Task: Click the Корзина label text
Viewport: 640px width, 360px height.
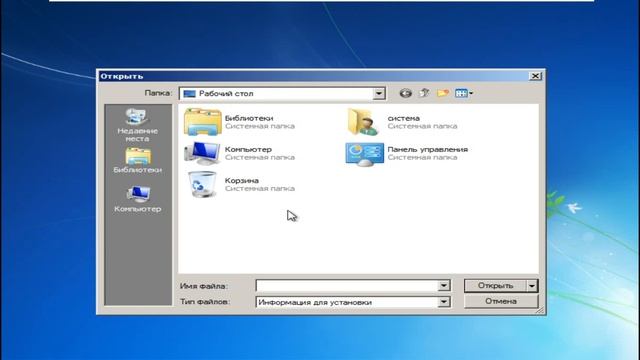Action: 242,180
